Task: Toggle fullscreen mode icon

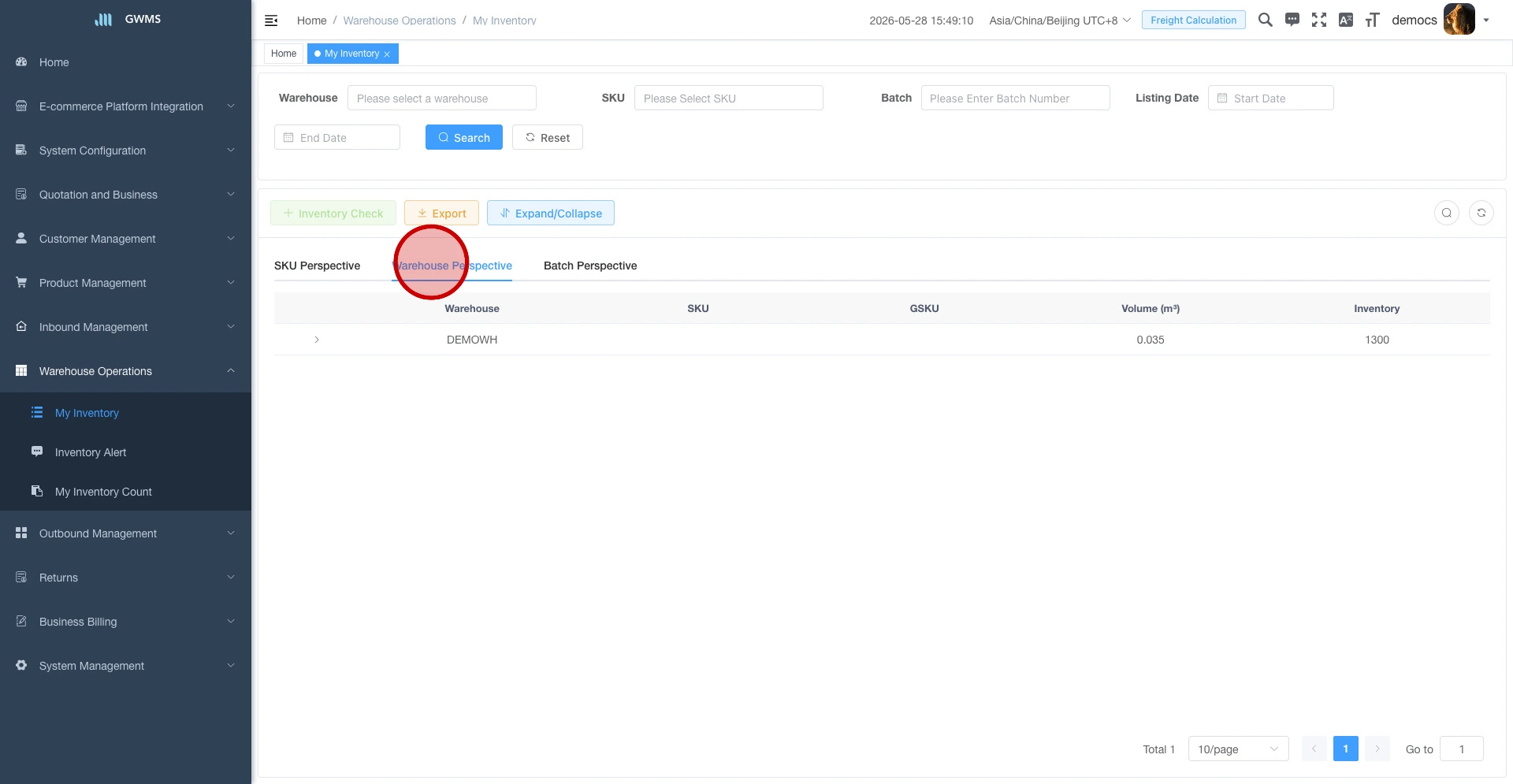Action: pos(1318,20)
